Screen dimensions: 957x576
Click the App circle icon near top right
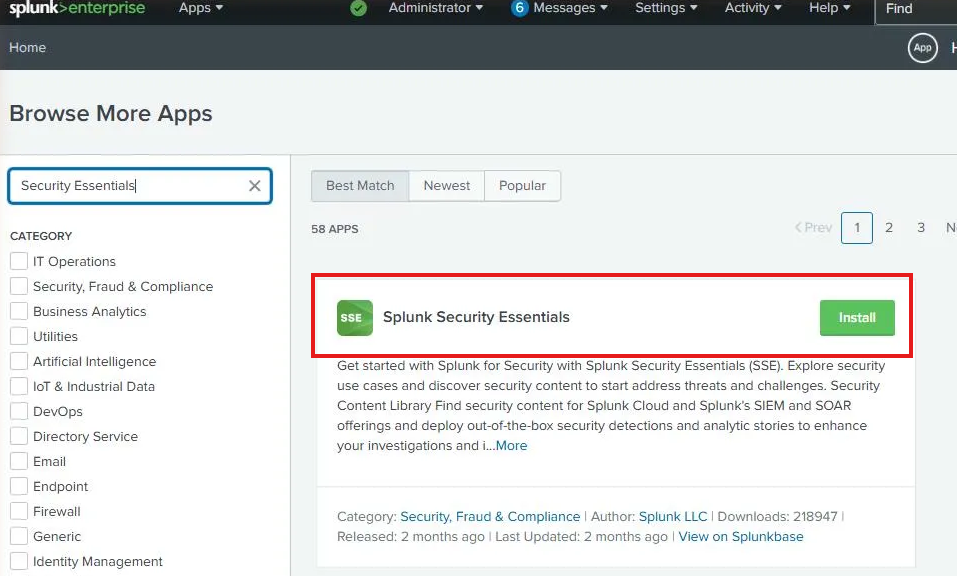(x=922, y=47)
